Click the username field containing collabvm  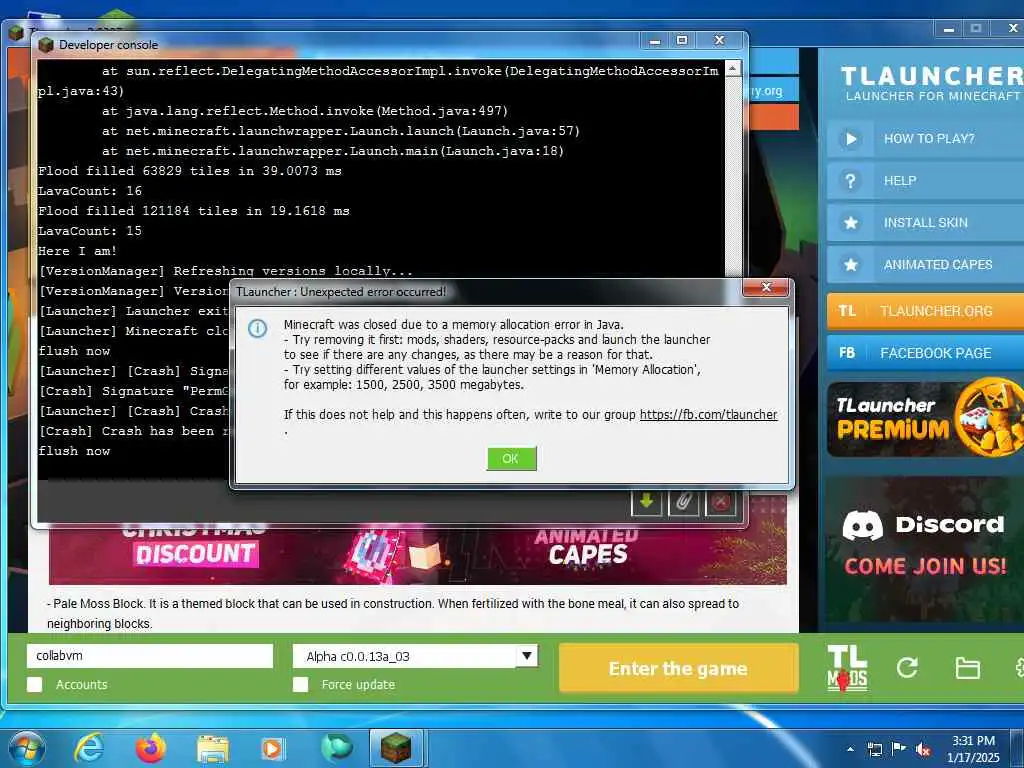tap(150, 656)
